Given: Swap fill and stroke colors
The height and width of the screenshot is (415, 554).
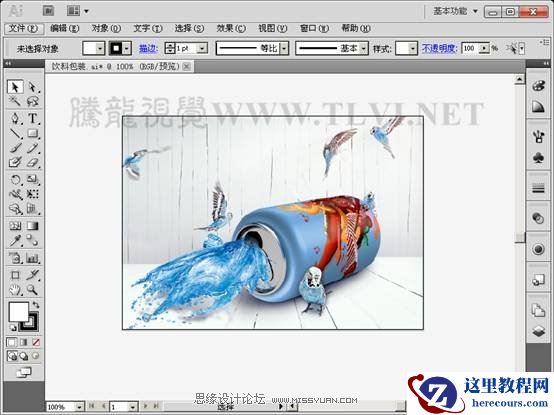Looking at the screenshot, I should [x=35, y=305].
